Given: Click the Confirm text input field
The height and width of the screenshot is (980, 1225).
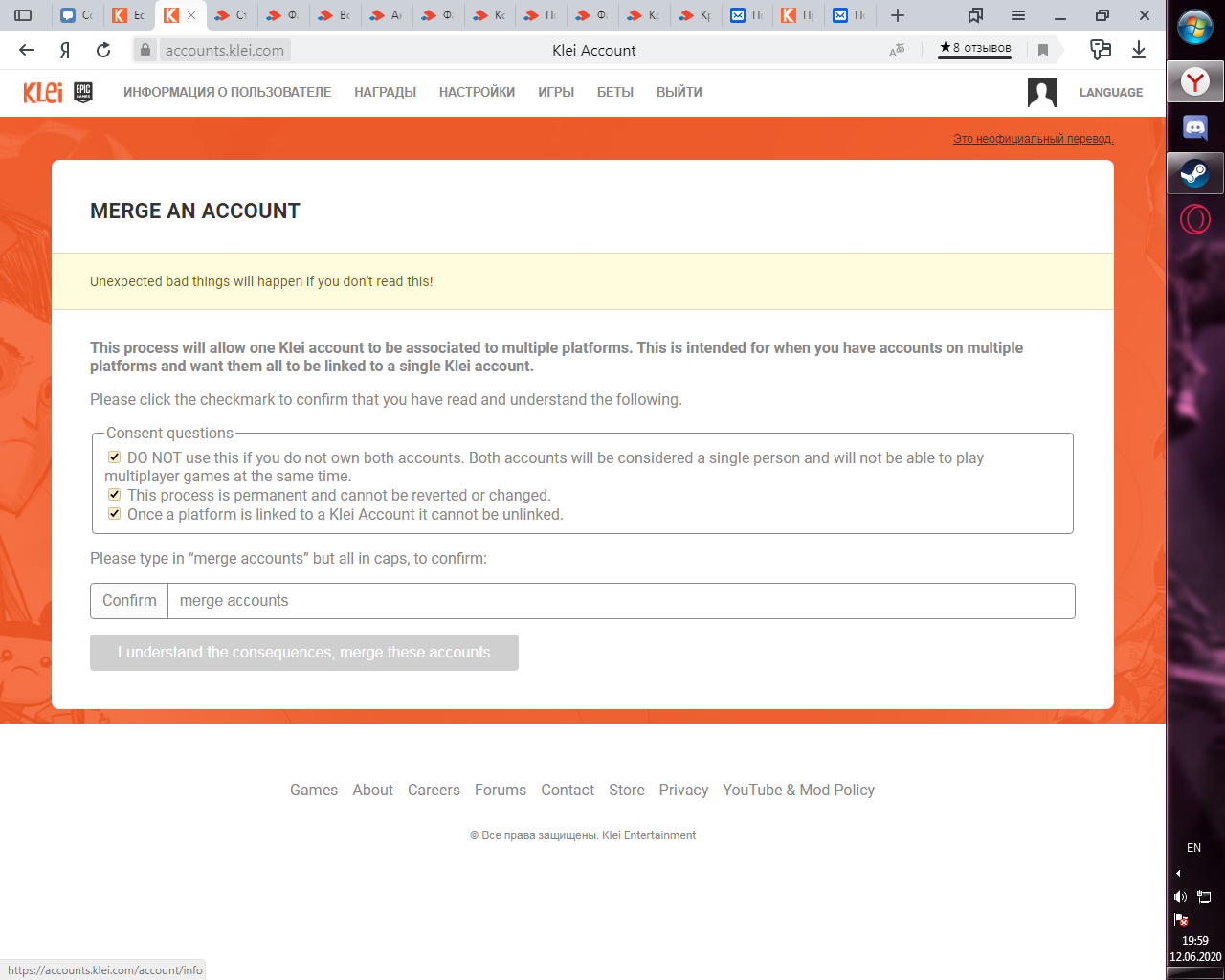Looking at the screenshot, I should pyautogui.click(x=620, y=601).
